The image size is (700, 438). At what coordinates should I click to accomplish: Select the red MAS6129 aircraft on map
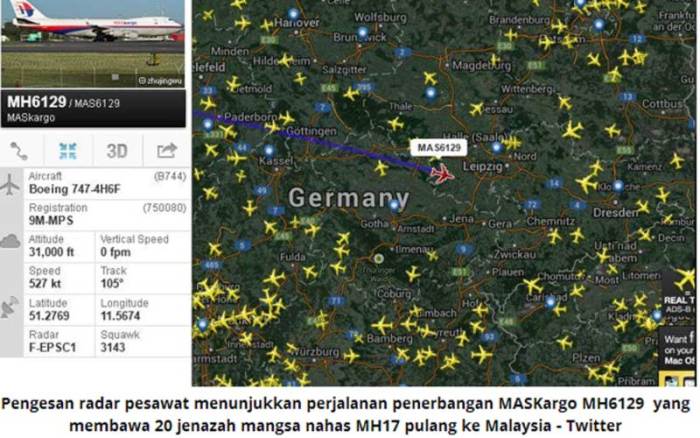coord(442,174)
